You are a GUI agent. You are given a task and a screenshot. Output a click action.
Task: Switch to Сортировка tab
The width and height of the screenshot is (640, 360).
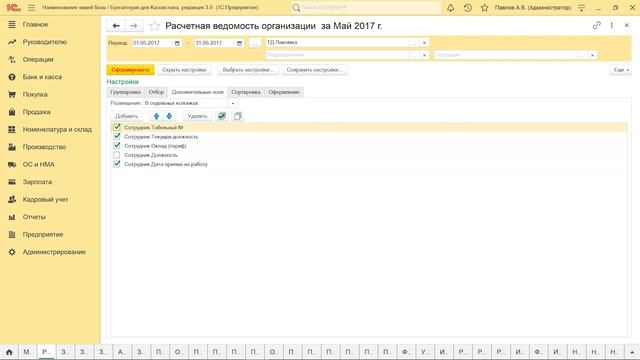[246, 92]
